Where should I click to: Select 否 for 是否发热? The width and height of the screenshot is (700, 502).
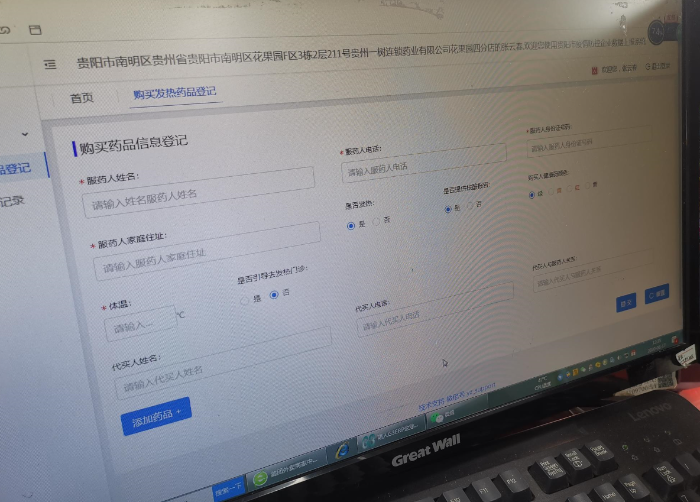pos(376,220)
